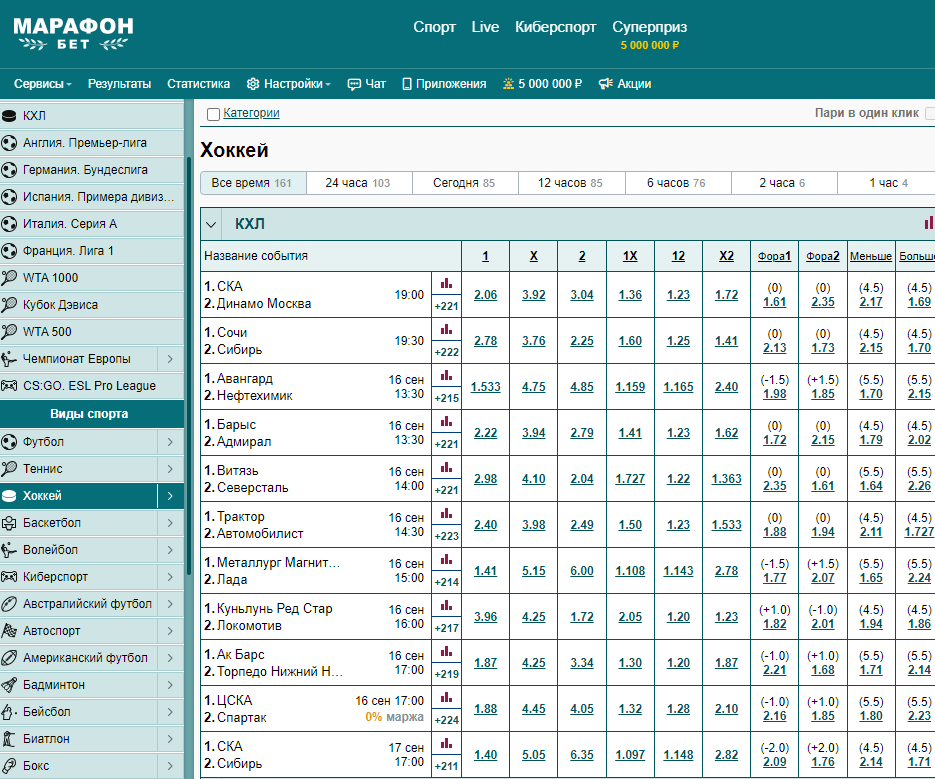This screenshot has width=935, height=779.
Task: Select the 24 часа filter tab
Action: click(359, 183)
